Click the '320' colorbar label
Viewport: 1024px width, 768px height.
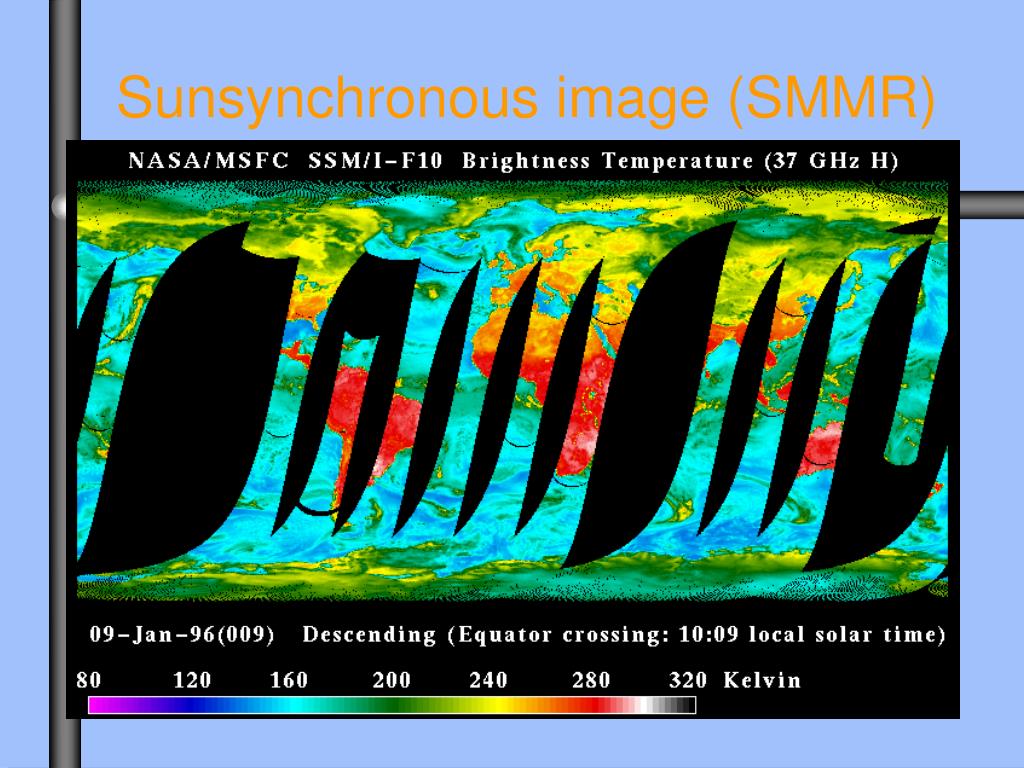click(x=688, y=680)
